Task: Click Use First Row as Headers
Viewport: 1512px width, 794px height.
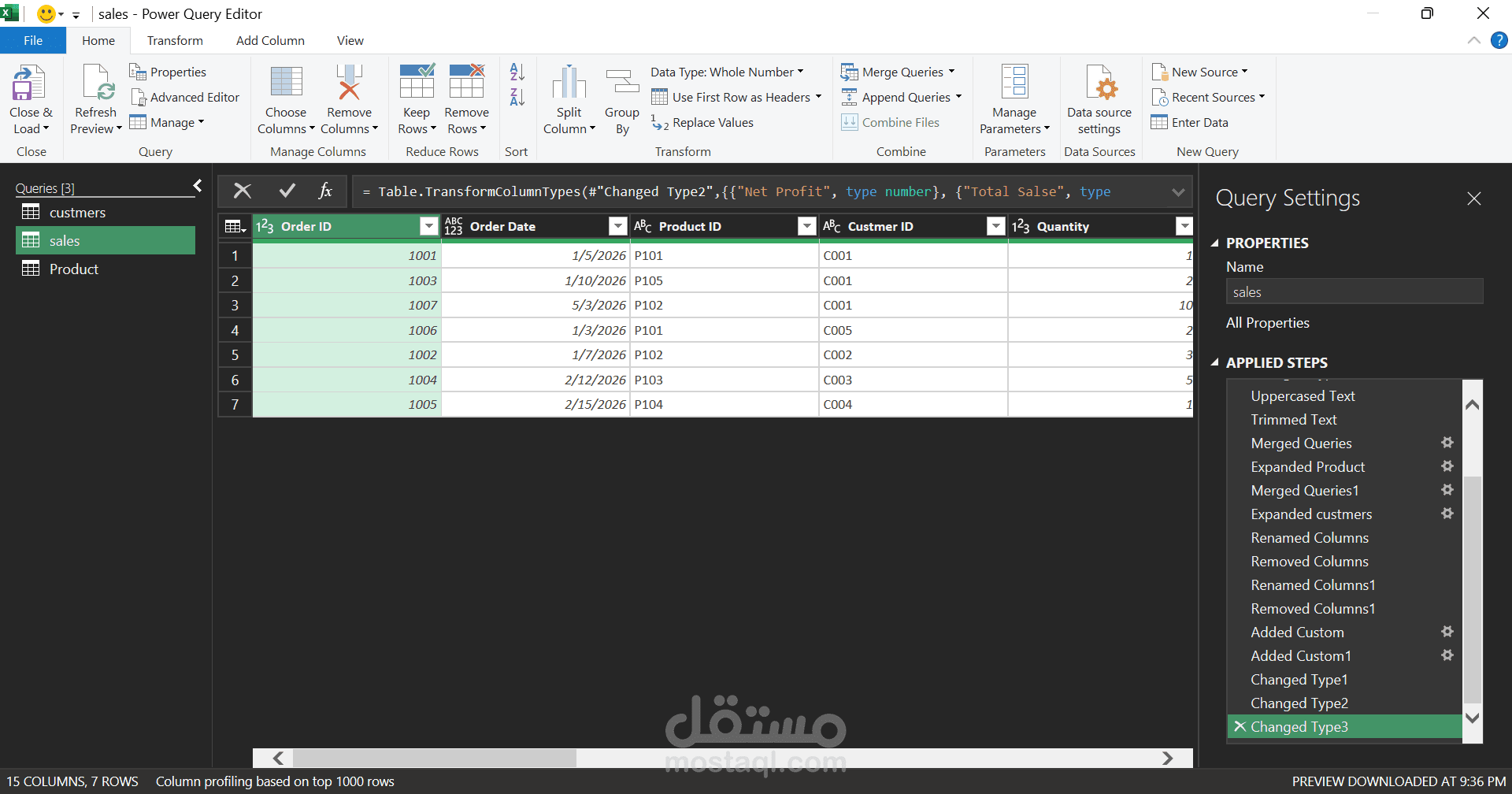Action: point(737,97)
